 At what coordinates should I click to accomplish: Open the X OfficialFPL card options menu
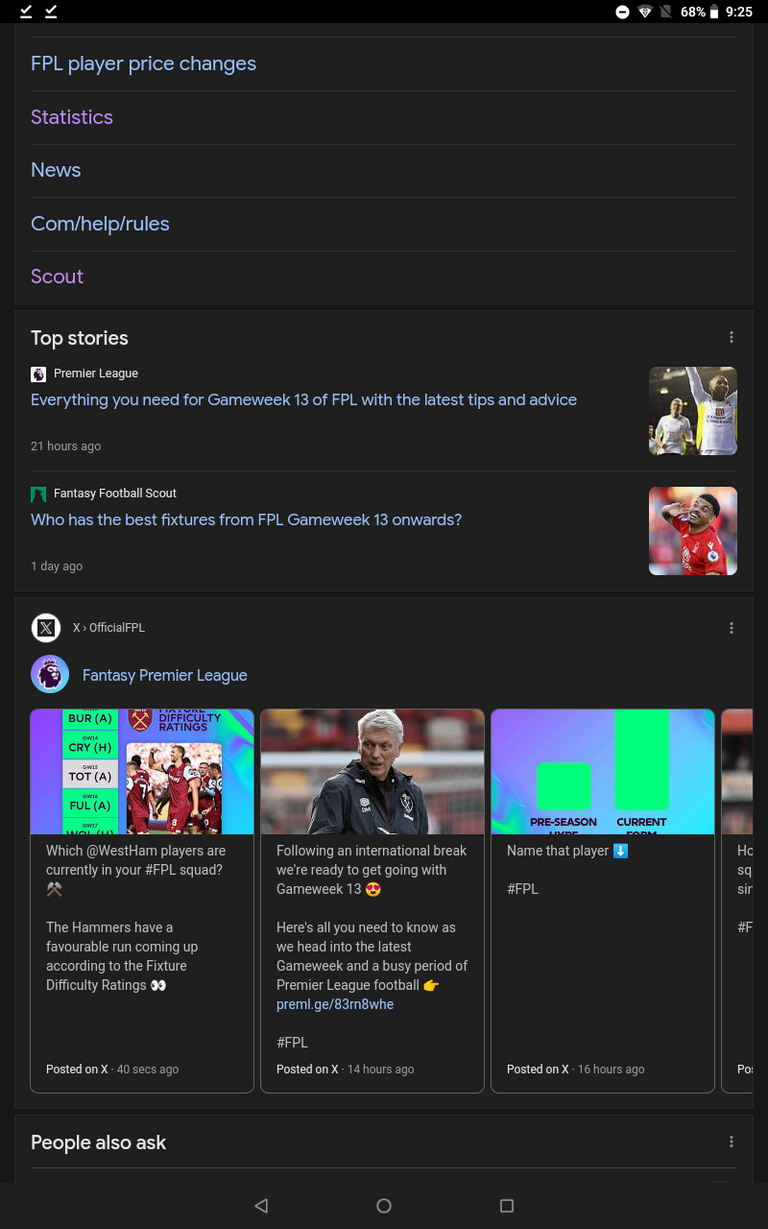tap(731, 628)
